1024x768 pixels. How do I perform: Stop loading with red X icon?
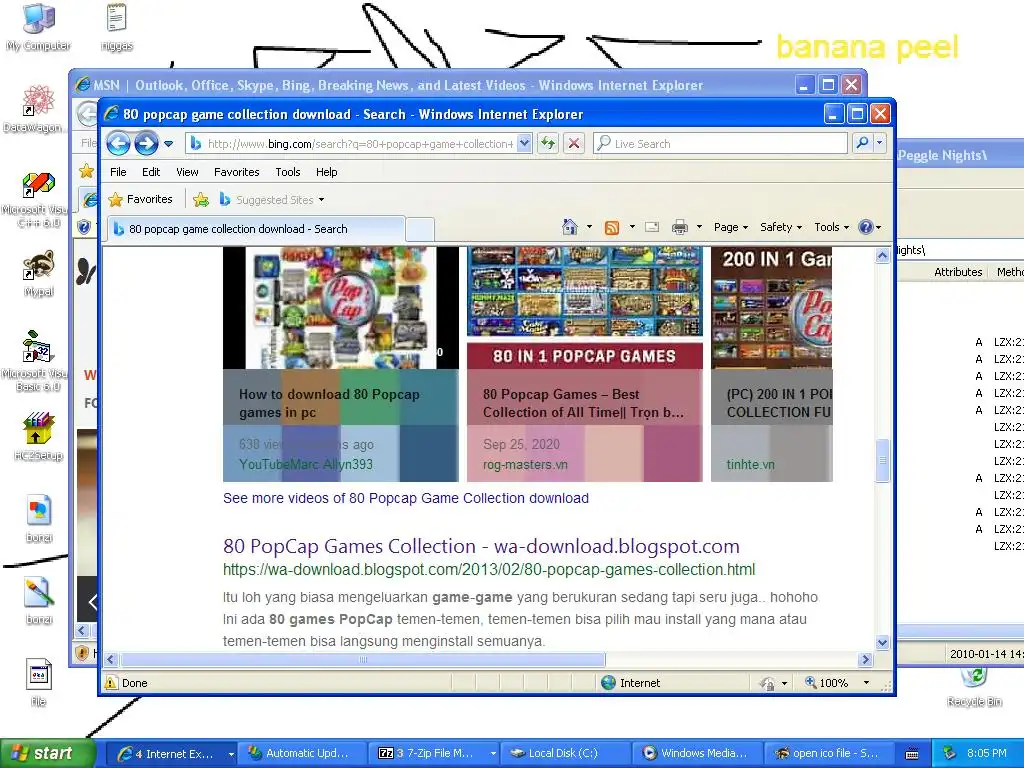(574, 144)
